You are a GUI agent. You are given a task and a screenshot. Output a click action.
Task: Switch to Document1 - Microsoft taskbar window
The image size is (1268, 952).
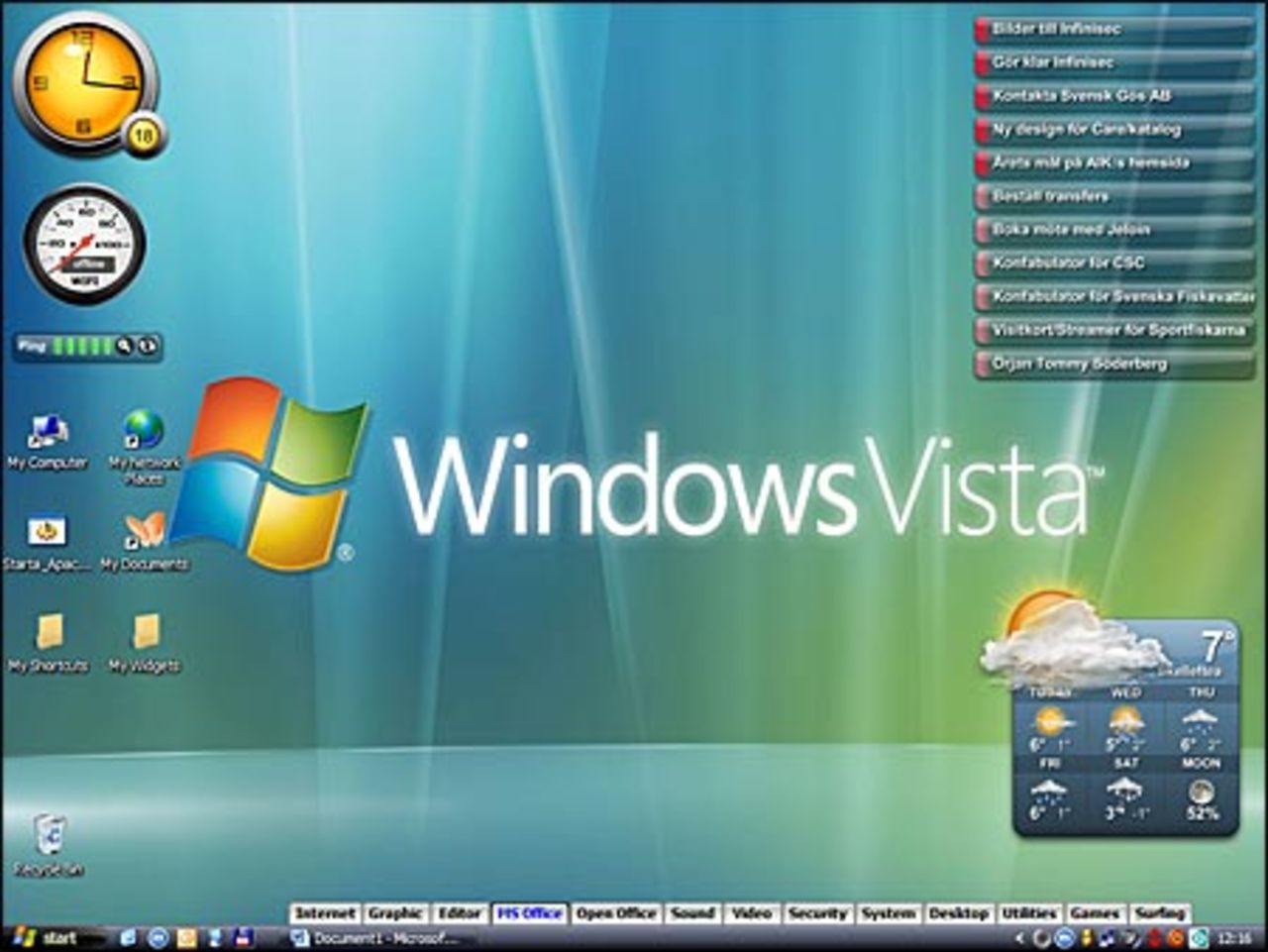374,937
